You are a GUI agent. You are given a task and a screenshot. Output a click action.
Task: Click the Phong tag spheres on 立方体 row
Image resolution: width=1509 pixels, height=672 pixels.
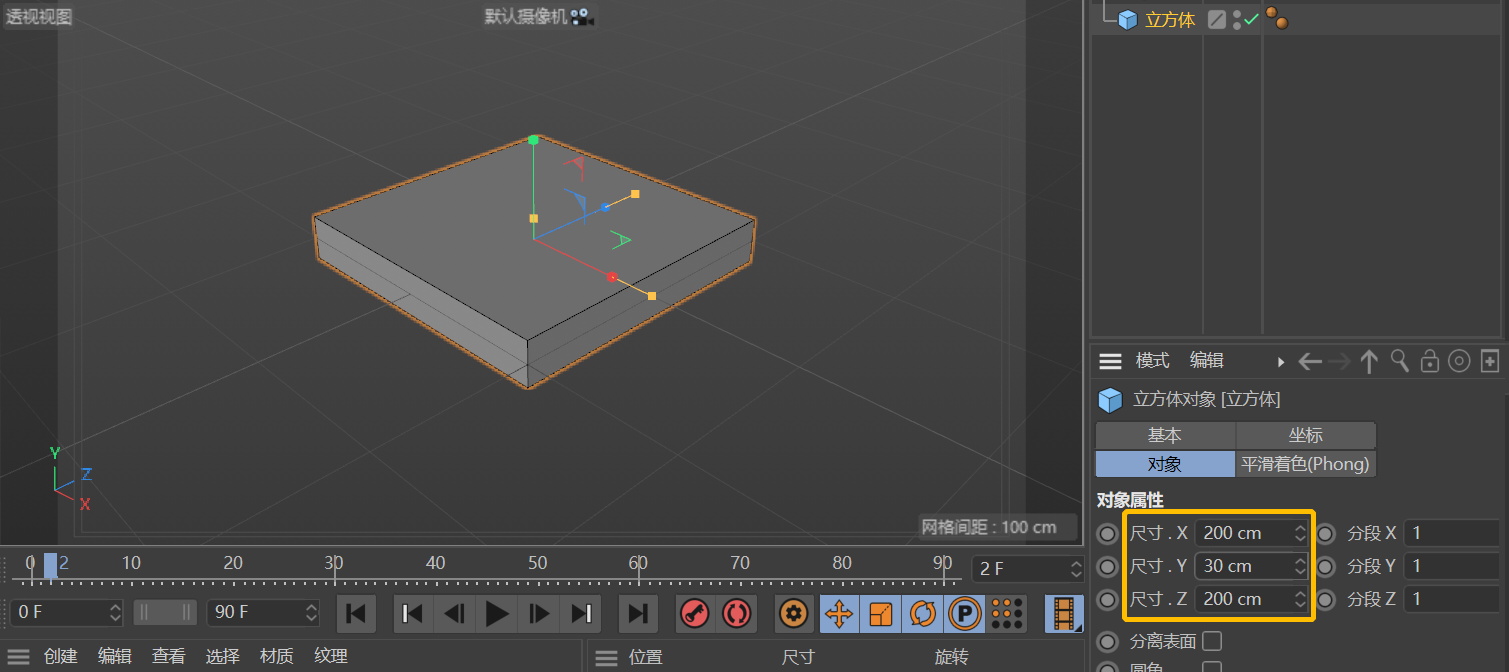[1276, 17]
